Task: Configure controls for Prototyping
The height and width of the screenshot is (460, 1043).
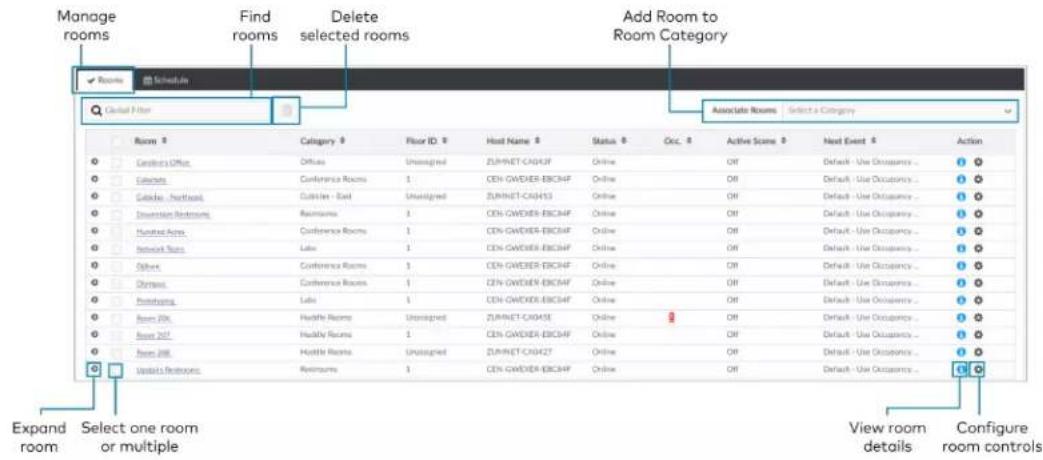Action: click(978, 300)
